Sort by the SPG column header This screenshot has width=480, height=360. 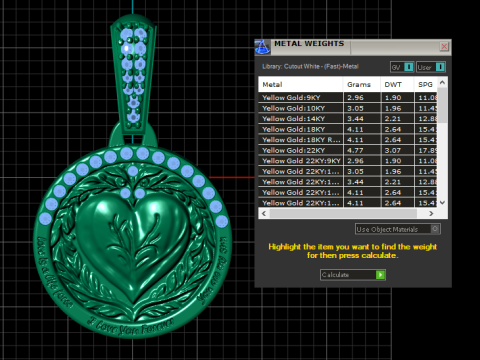426,85
